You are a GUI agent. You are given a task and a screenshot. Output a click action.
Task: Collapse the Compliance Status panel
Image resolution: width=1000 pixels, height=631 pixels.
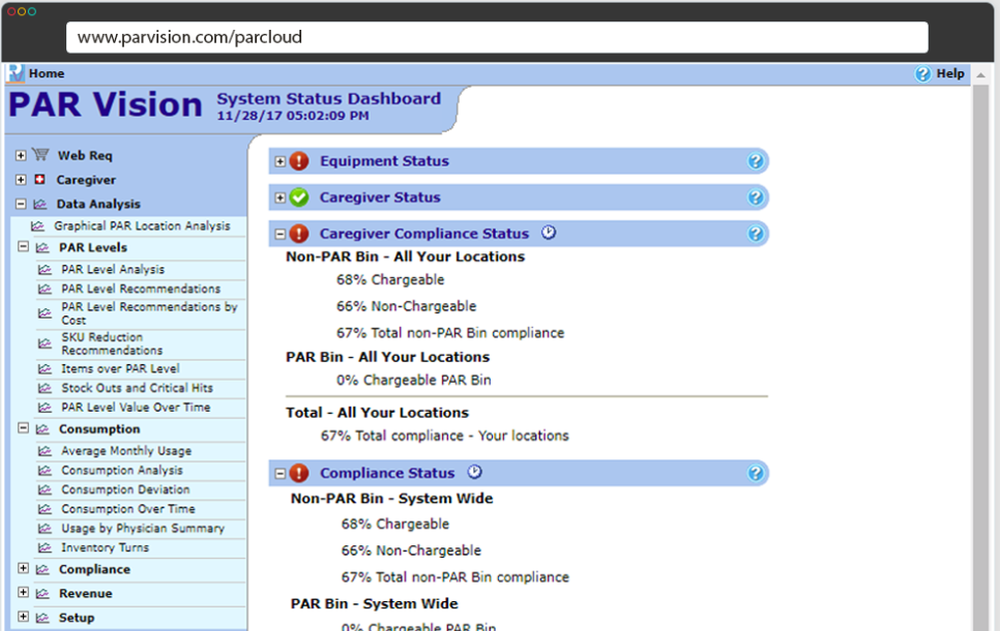pyautogui.click(x=280, y=473)
